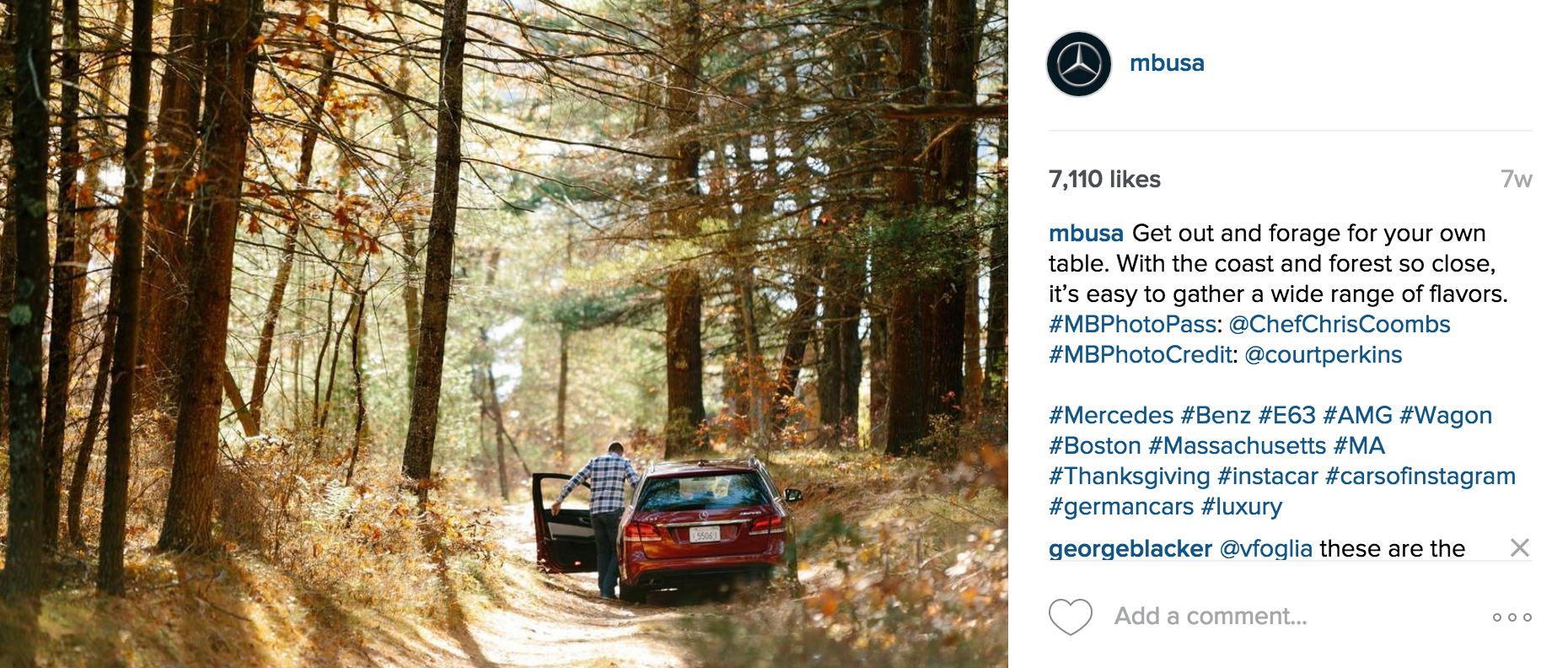The width and height of the screenshot is (1568, 668).
Task: Open the #Mercedes hashtag
Action: [x=1111, y=415]
